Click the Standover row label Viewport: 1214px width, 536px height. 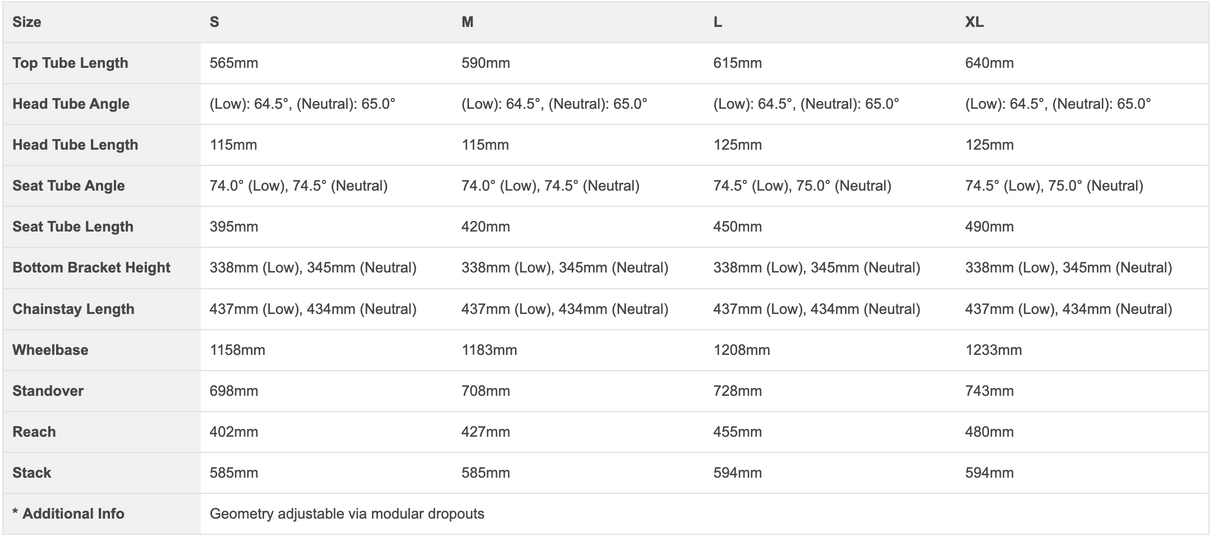(48, 391)
